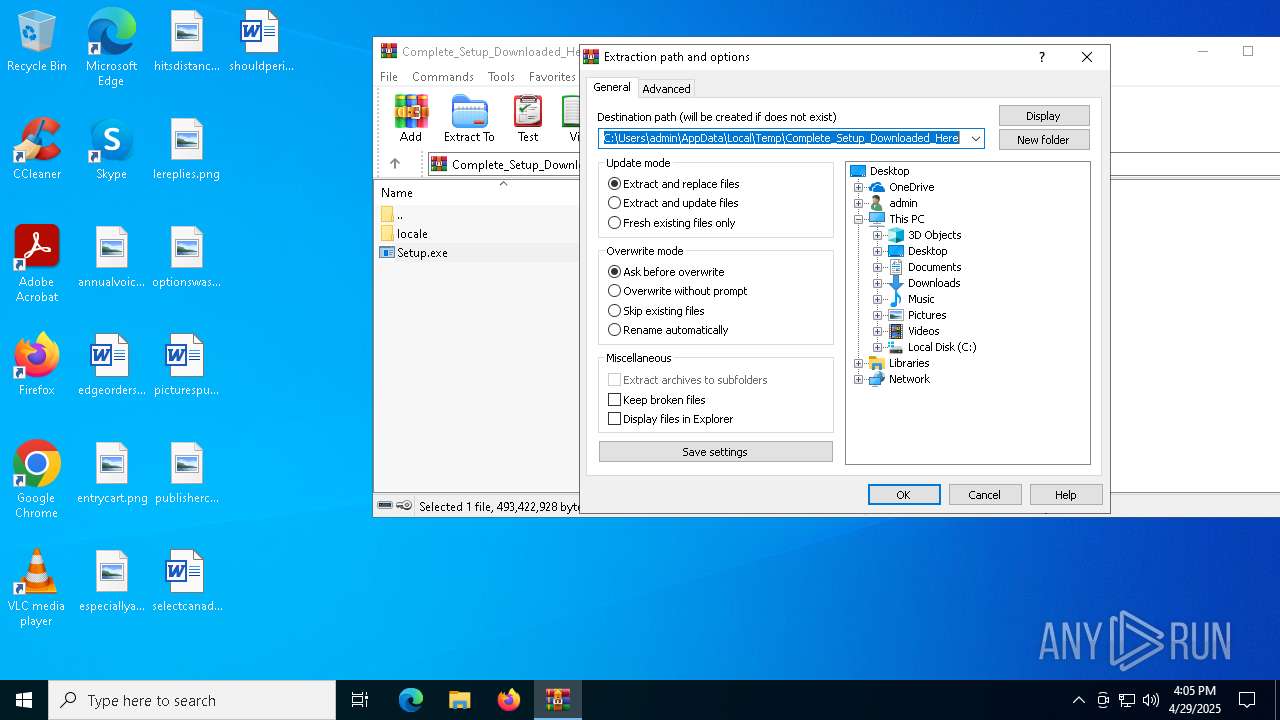Open the destination path dropdown arrow

click(x=975, y=139)
